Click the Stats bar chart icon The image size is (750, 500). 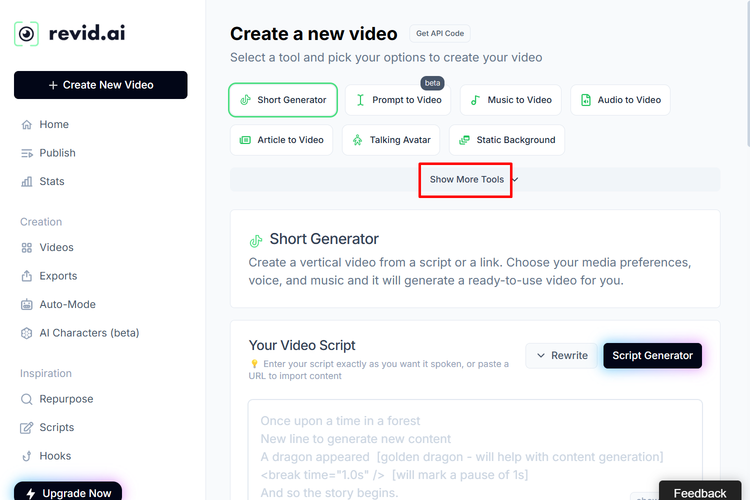click(27, 182)
